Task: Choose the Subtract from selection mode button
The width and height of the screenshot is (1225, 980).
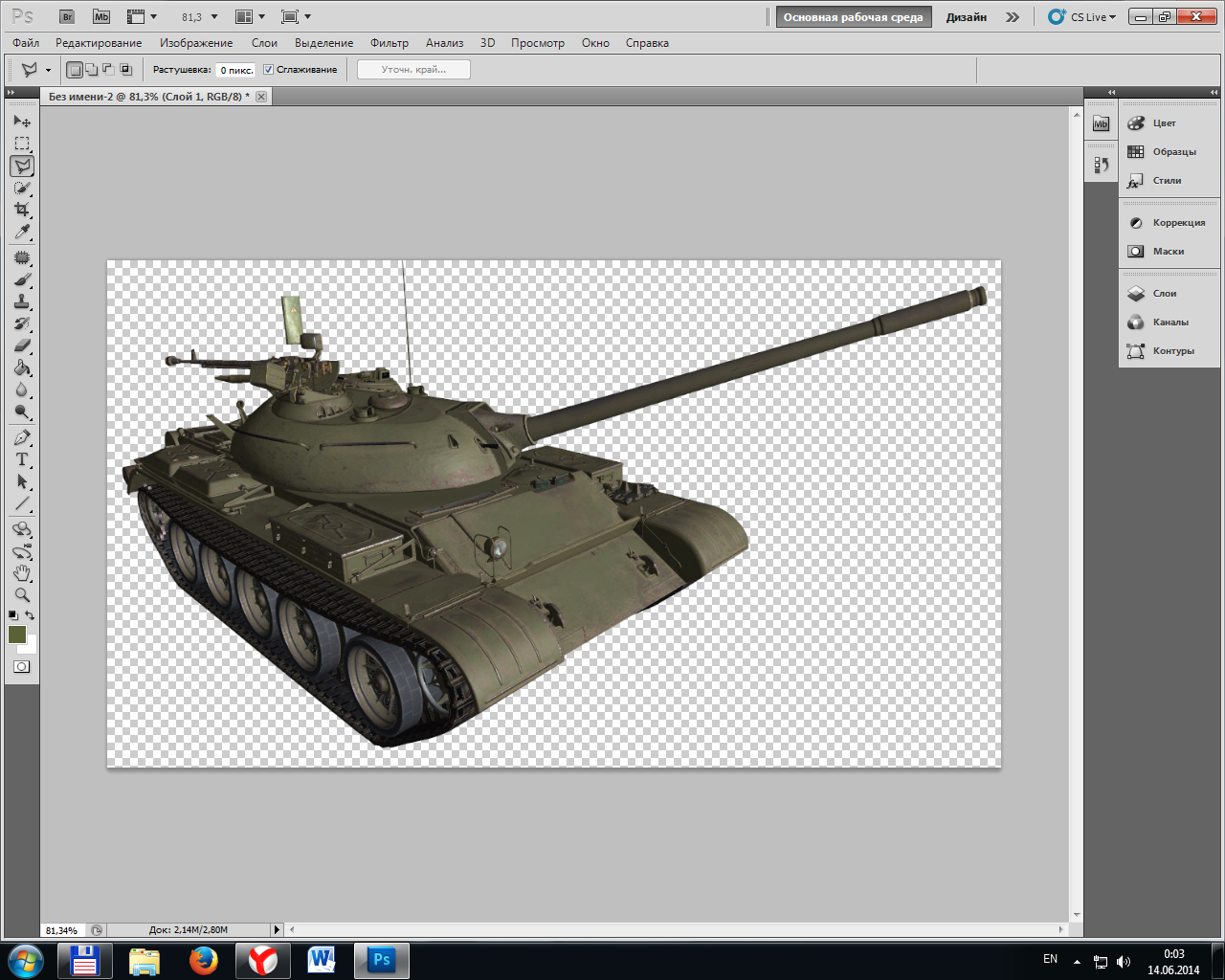Action: (108, 70)
